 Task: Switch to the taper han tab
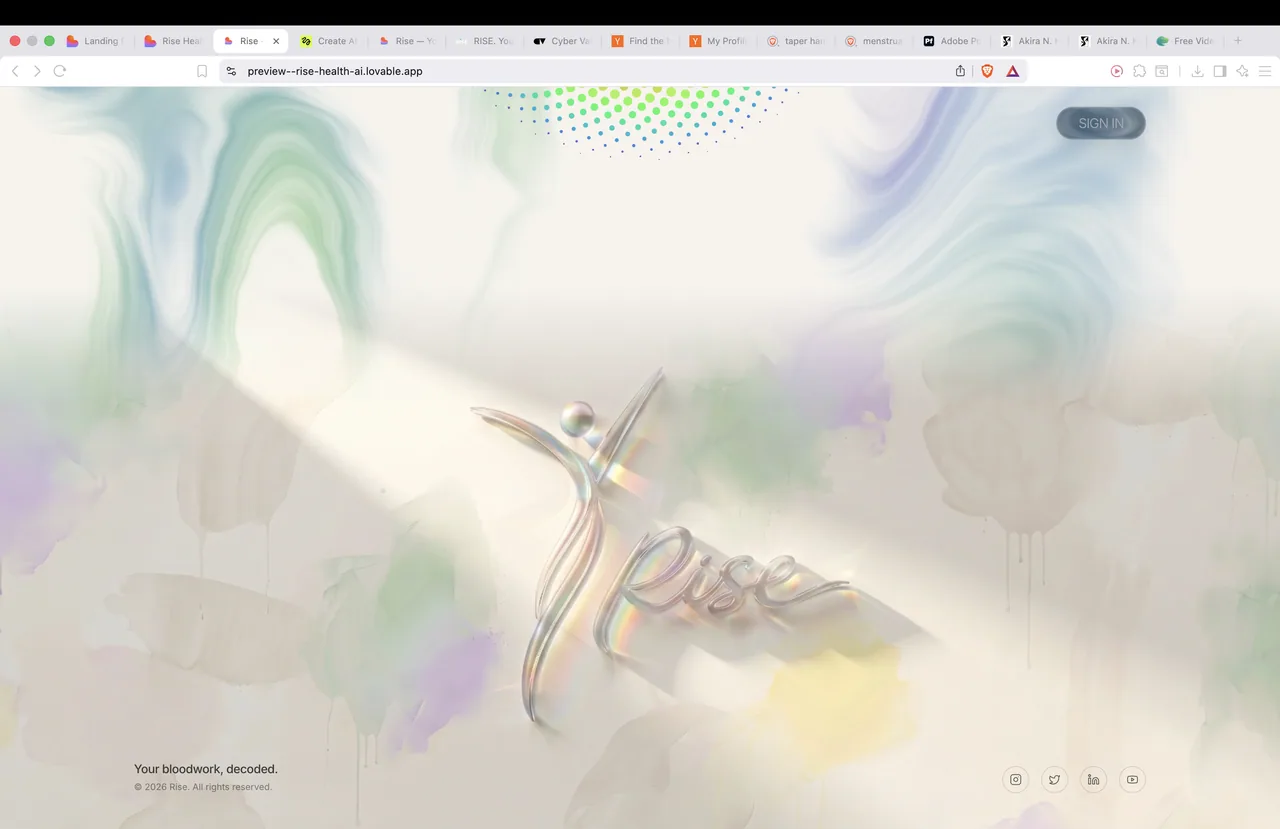click(795, 41)
